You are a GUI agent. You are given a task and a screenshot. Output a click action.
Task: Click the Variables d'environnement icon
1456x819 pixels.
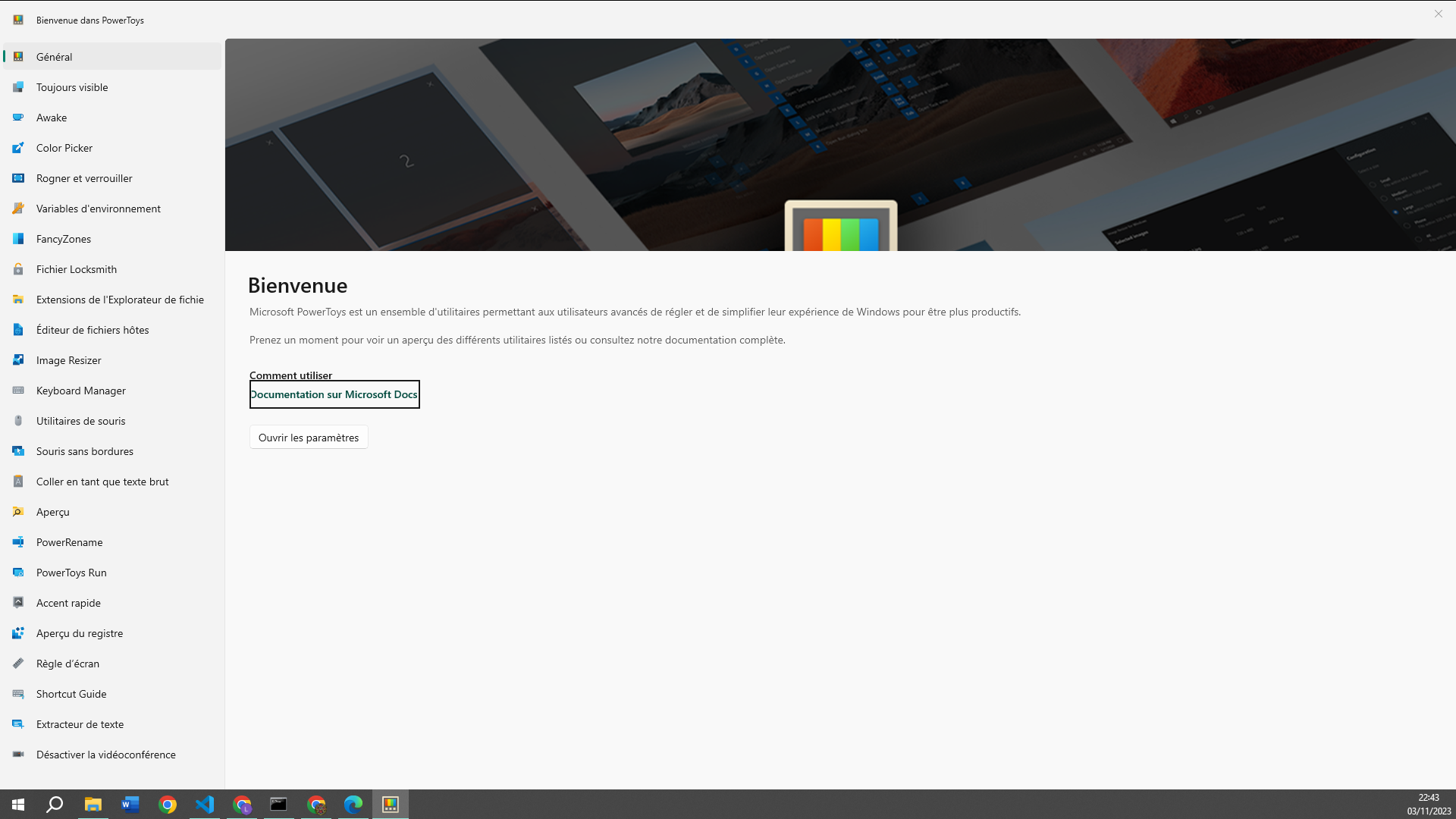coord(18,209)
